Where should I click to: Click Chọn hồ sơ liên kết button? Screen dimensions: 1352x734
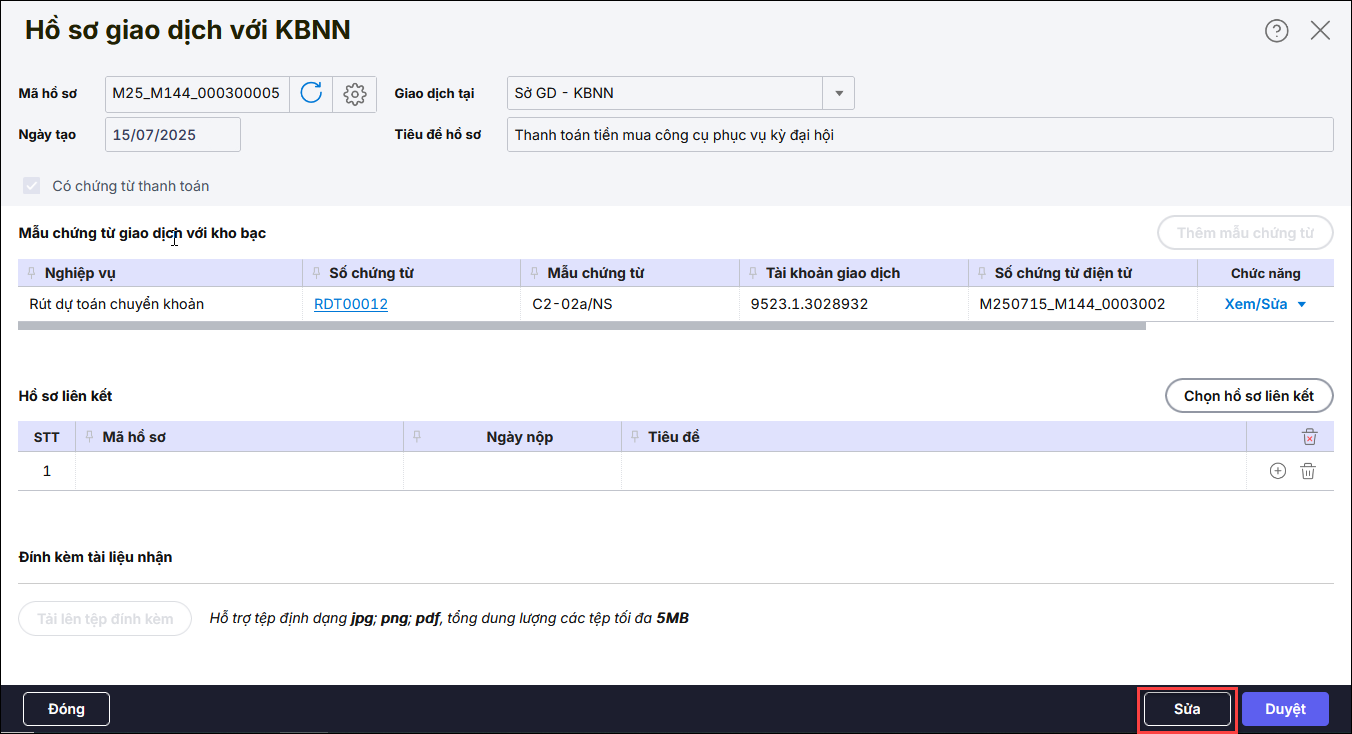(1248, 396)
